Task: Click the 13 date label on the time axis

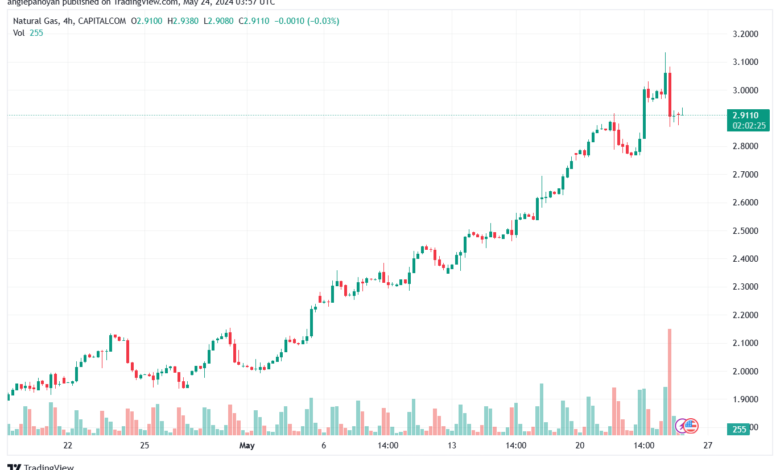Action: point(452,445)
